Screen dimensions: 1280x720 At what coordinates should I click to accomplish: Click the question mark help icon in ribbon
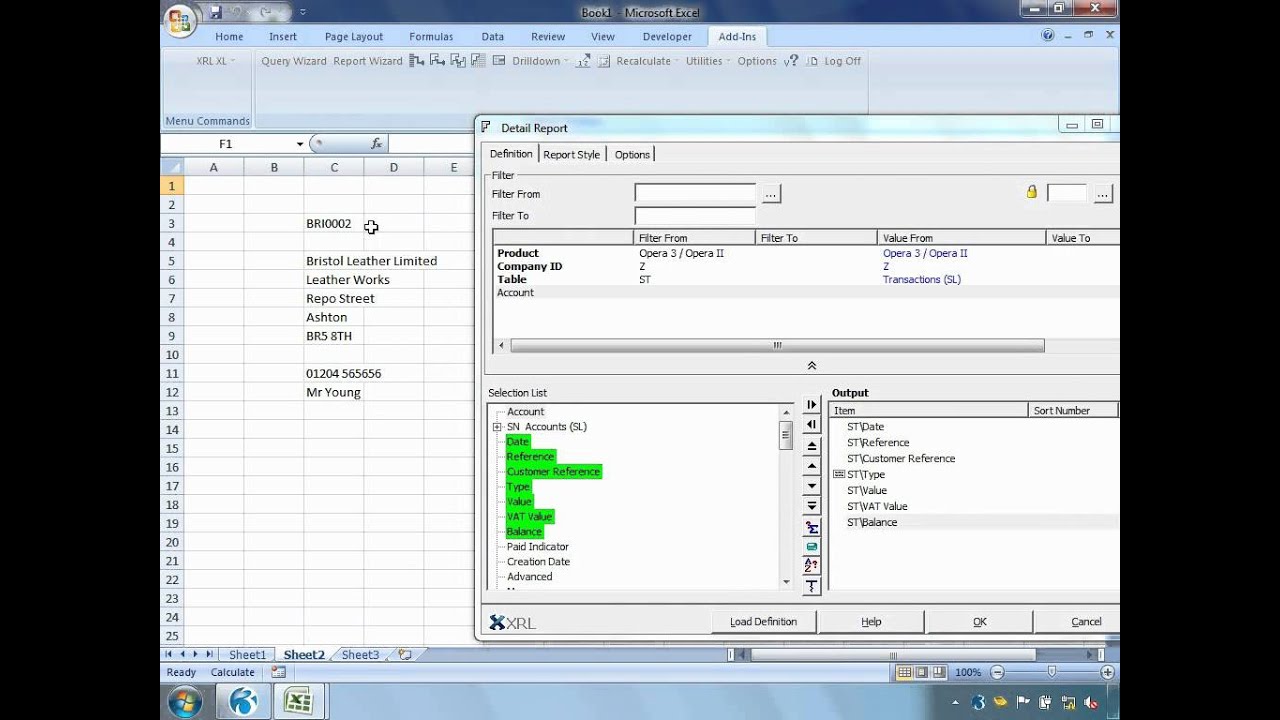790,61
